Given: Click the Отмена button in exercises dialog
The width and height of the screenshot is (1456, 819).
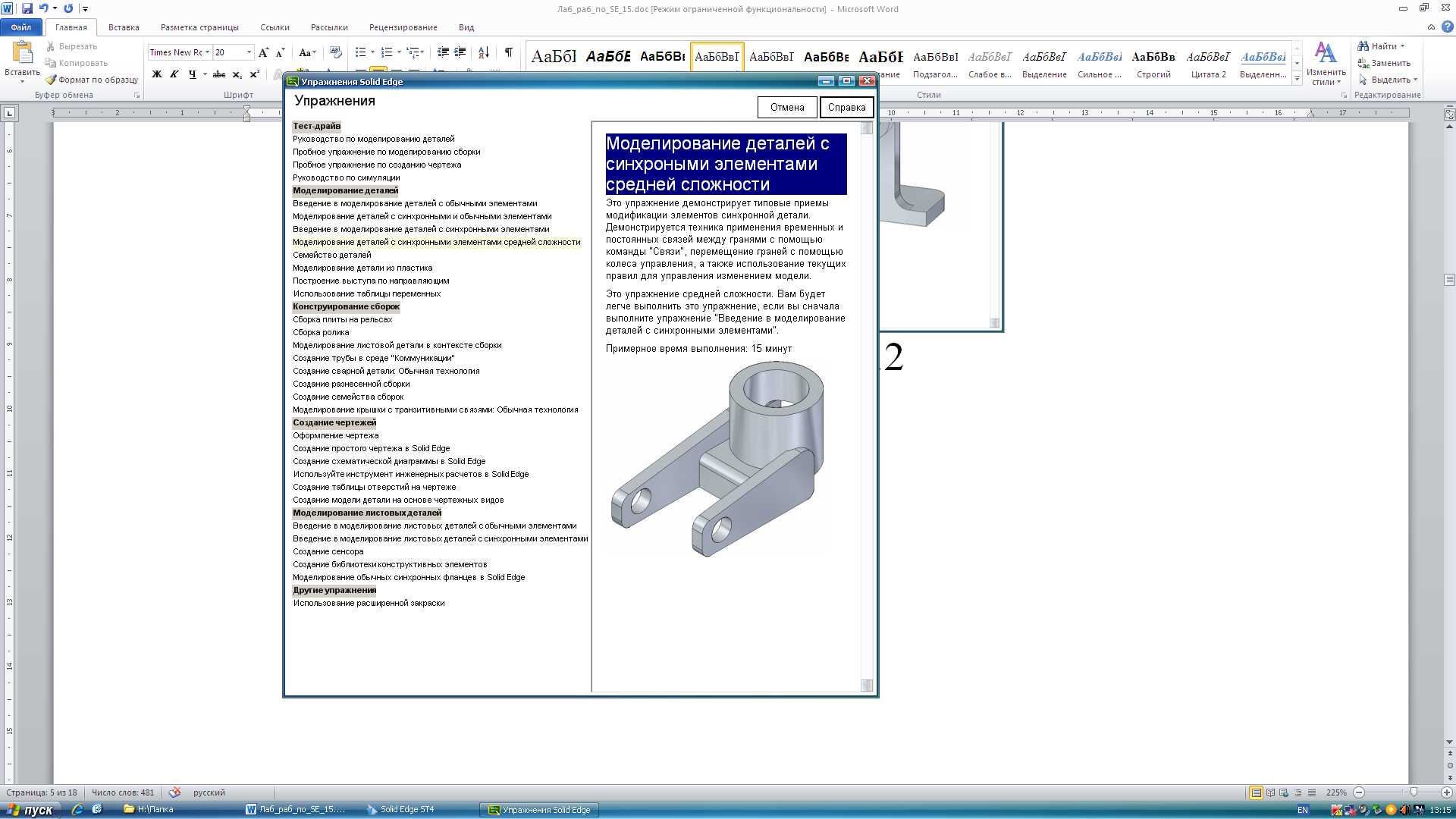Looking at the screenshot, I should [787, 107].
